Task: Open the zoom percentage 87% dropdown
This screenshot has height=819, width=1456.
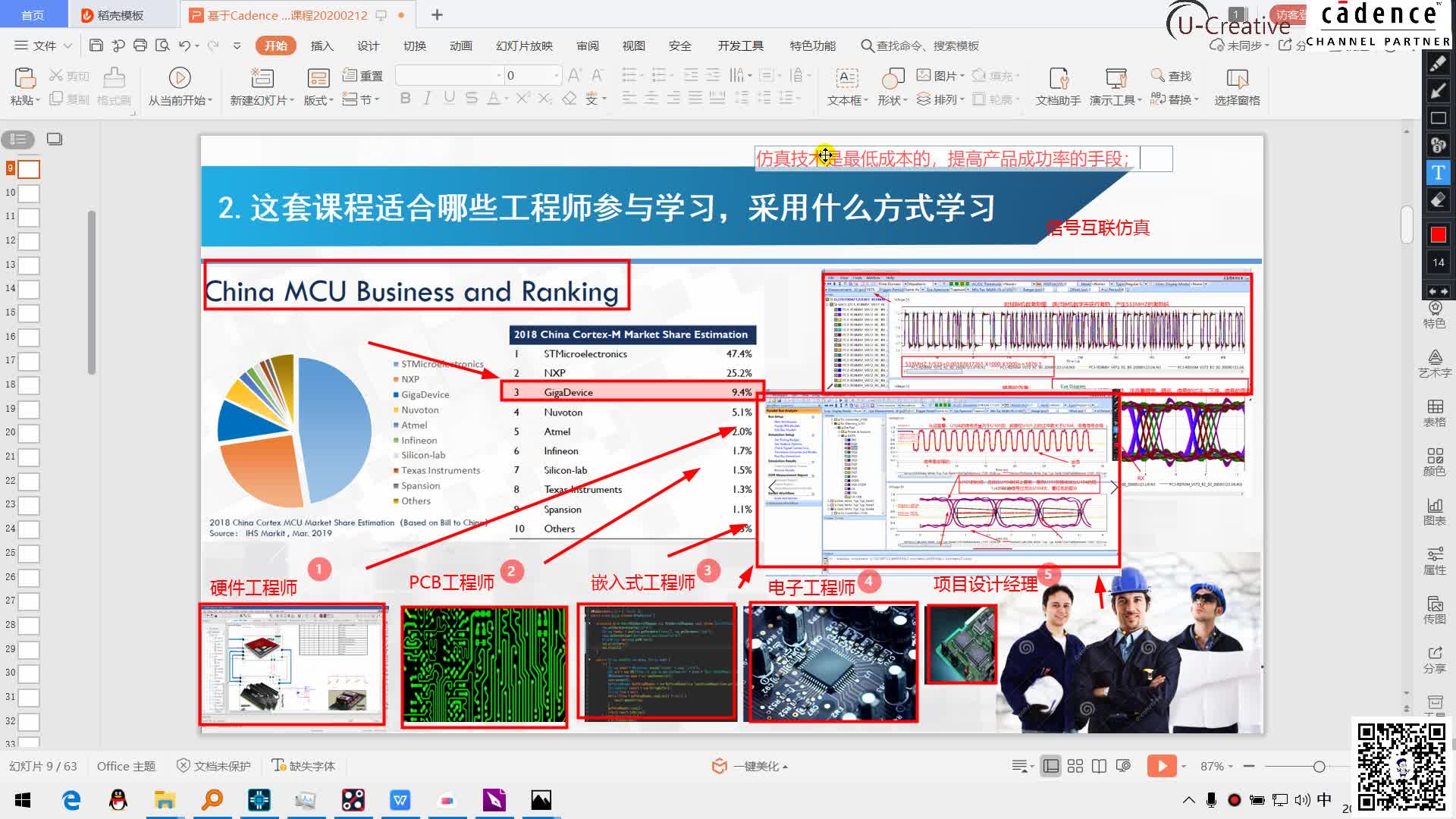Action: tap(1217, 766)
